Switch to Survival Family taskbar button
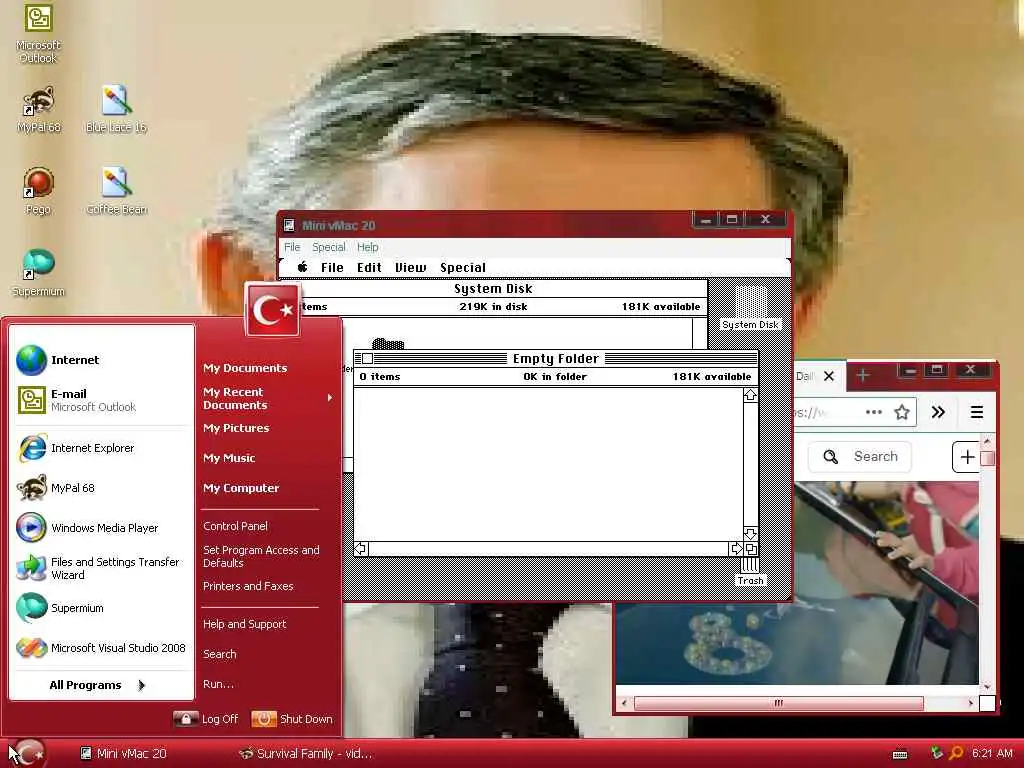 click(306, 754)
